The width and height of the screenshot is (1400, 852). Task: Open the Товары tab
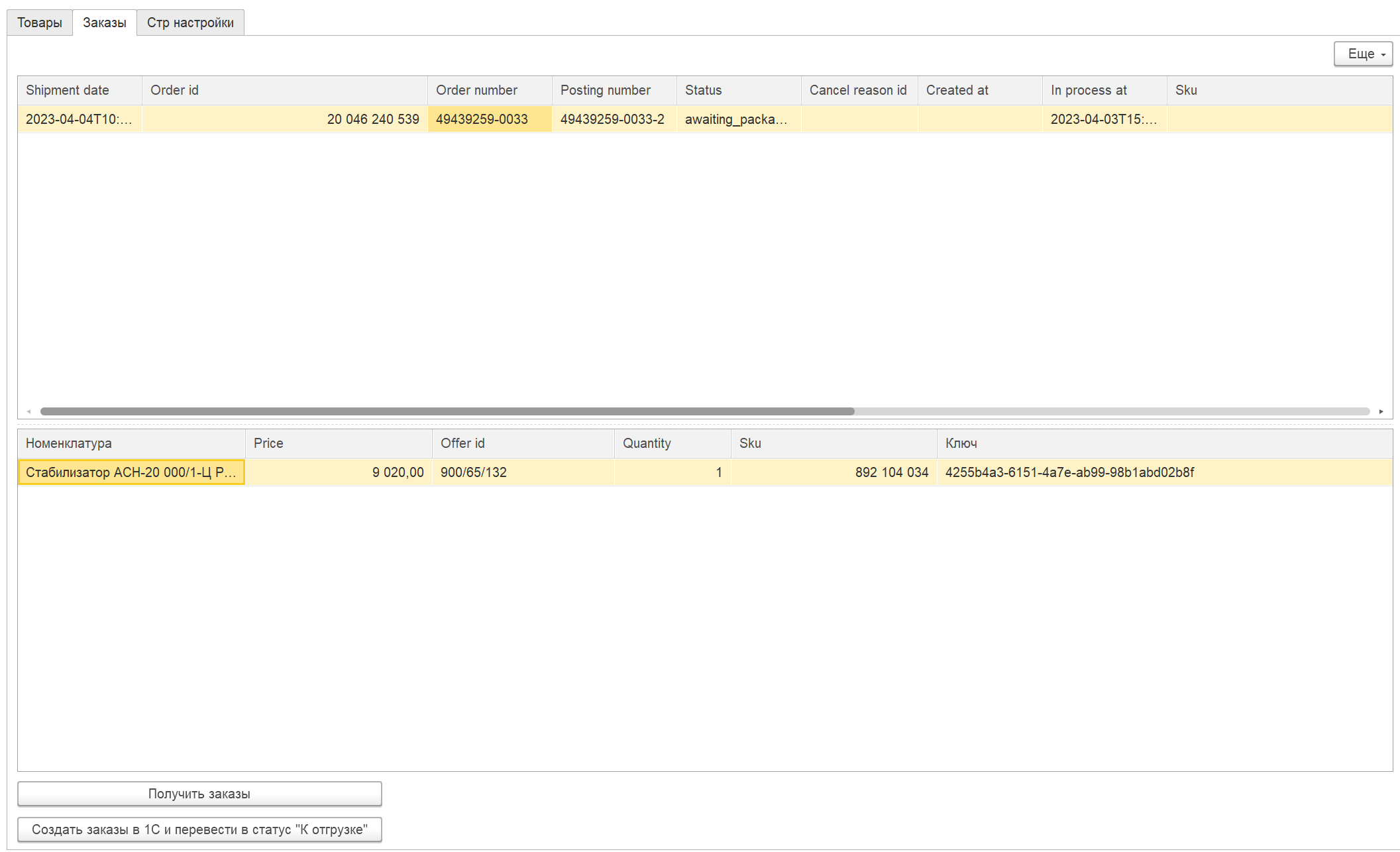[x=39, y=23]
